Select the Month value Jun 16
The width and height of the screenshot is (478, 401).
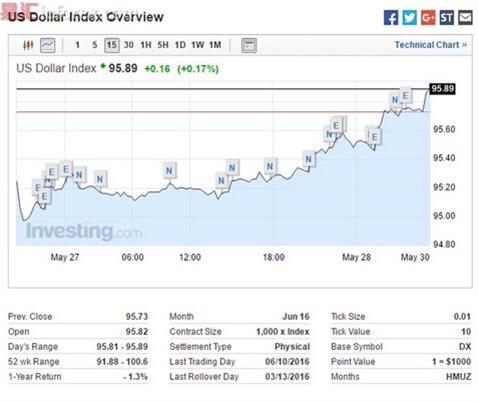click(296, 316)
